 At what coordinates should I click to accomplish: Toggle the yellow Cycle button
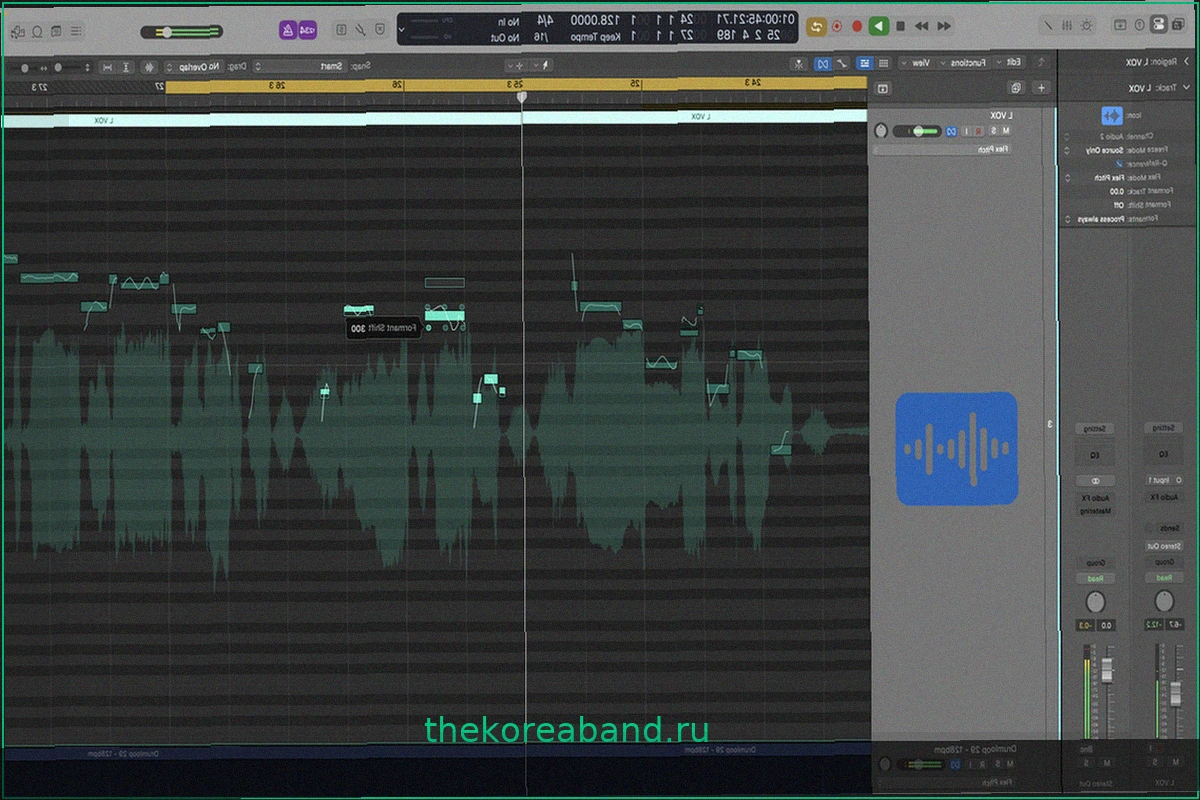[816, 26]
